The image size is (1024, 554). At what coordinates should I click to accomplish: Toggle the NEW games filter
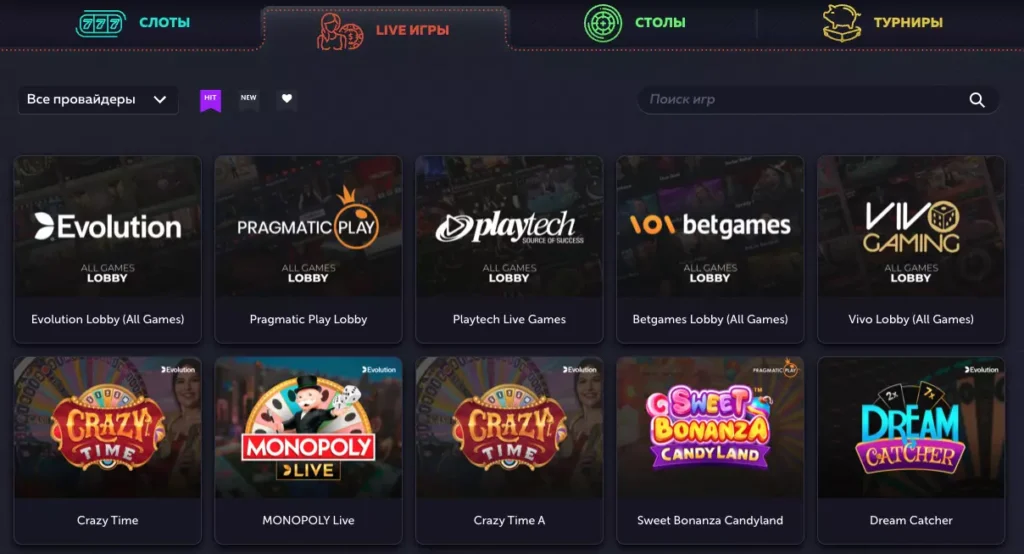[248, 99]
